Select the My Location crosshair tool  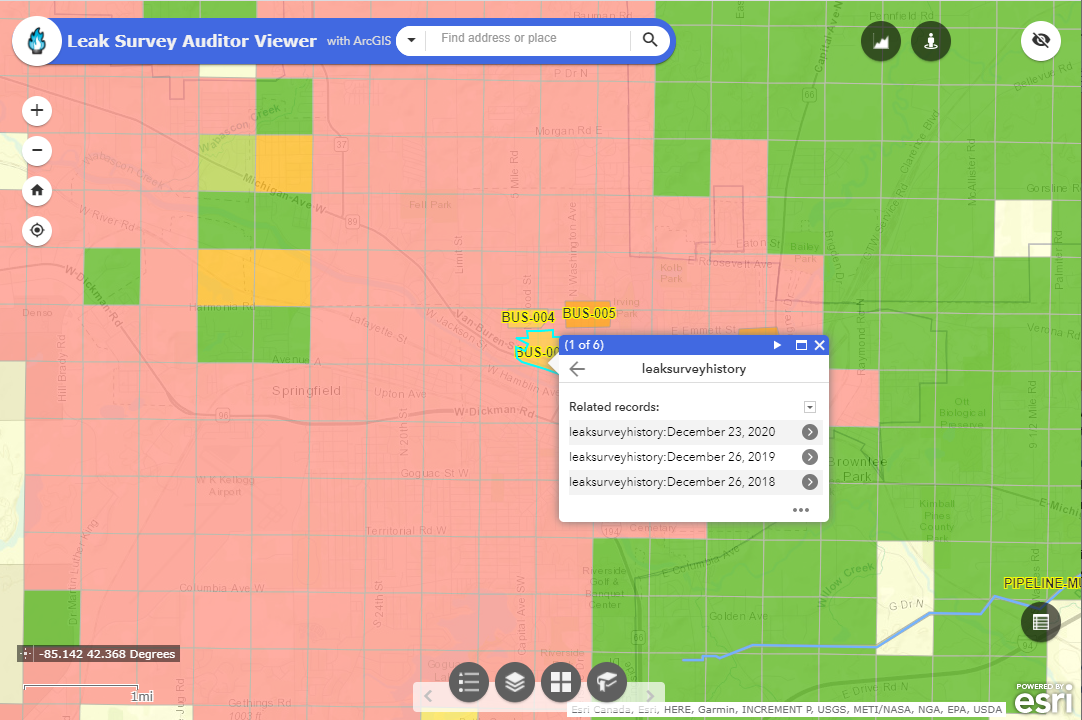coord(36,230)
